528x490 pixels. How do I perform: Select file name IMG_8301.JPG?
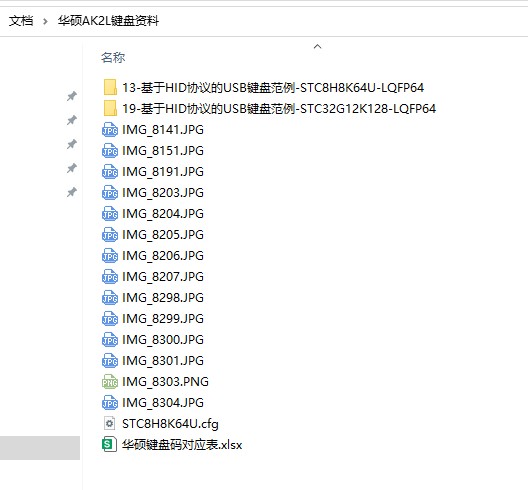[x=163, y=360]
